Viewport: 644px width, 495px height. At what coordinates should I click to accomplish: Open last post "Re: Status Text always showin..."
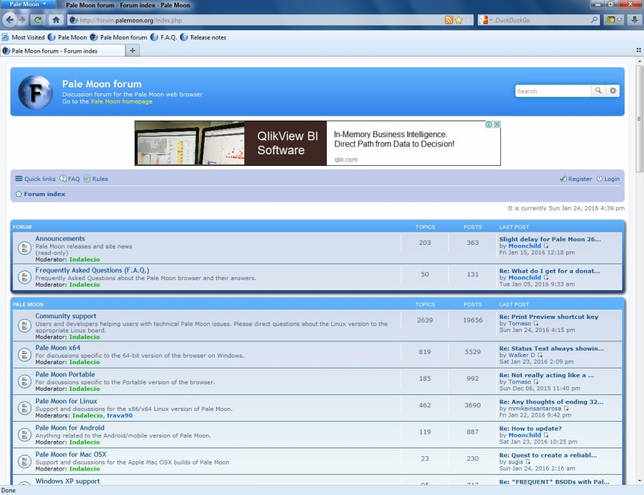(552, 348)
